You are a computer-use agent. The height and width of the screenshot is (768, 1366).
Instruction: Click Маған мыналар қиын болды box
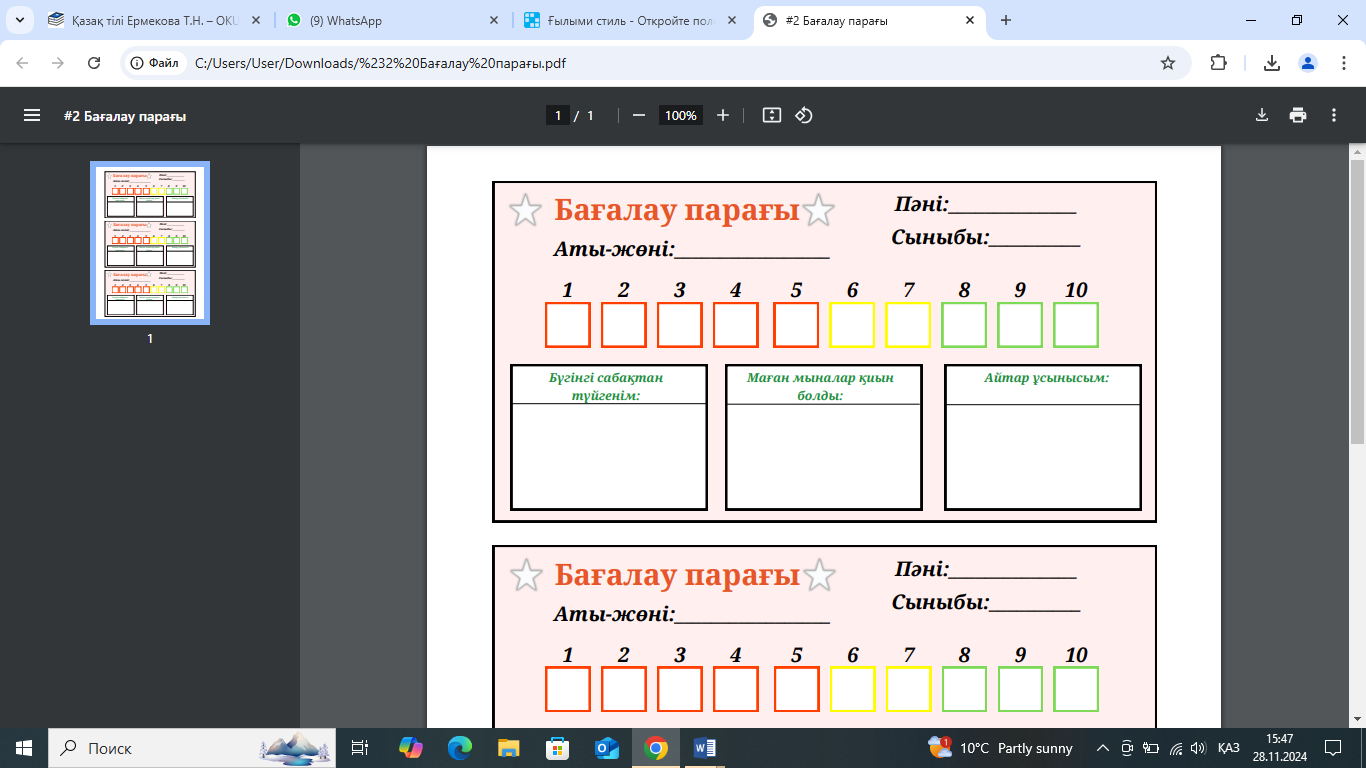coord(823,437)
